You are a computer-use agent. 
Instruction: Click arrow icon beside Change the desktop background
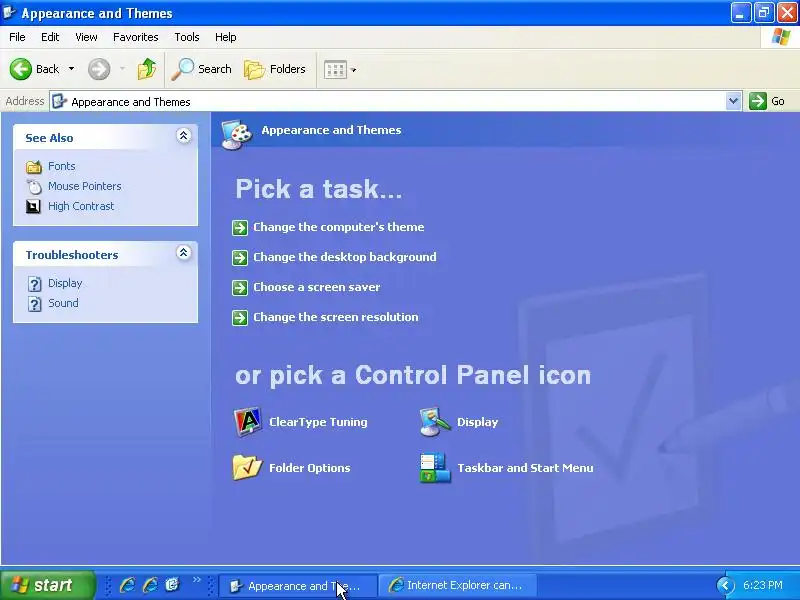240,258
